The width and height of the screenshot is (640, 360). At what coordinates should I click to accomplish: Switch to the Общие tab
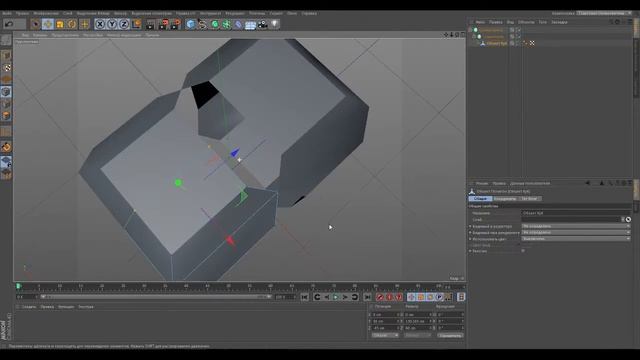click(x=480, y=199)
